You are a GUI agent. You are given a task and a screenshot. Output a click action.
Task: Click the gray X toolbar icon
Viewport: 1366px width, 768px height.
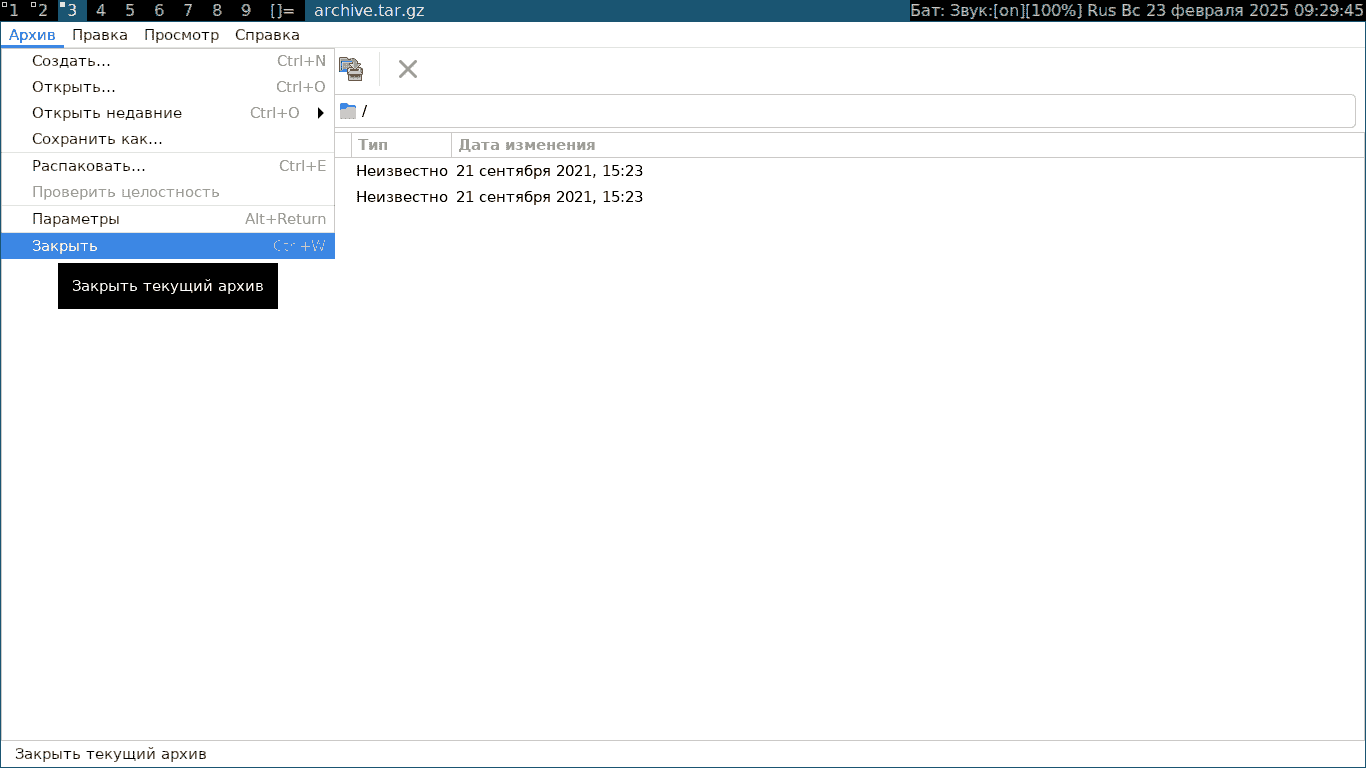(408, 69)
